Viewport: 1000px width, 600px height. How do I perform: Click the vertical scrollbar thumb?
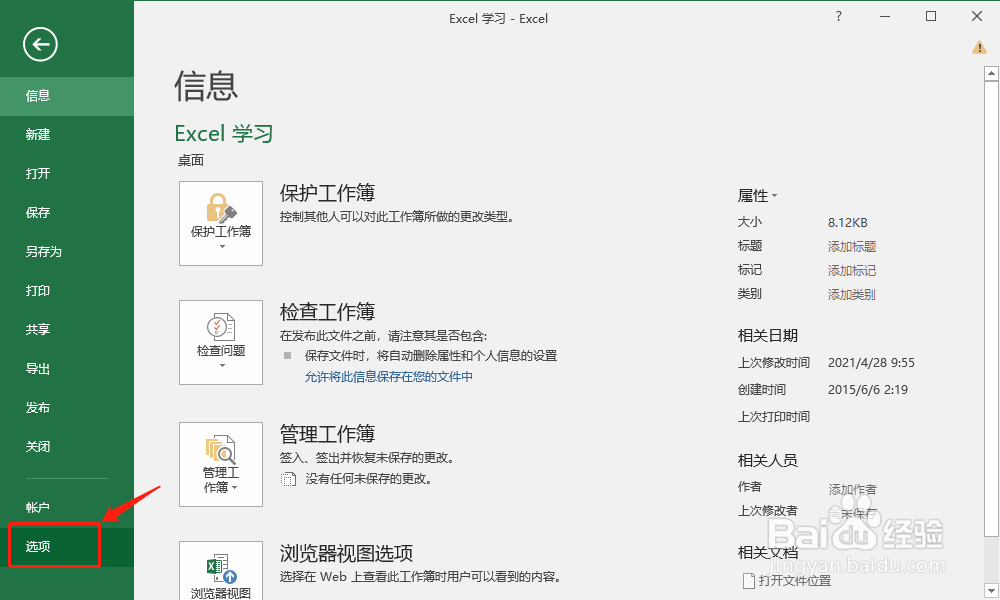point(991,309)
